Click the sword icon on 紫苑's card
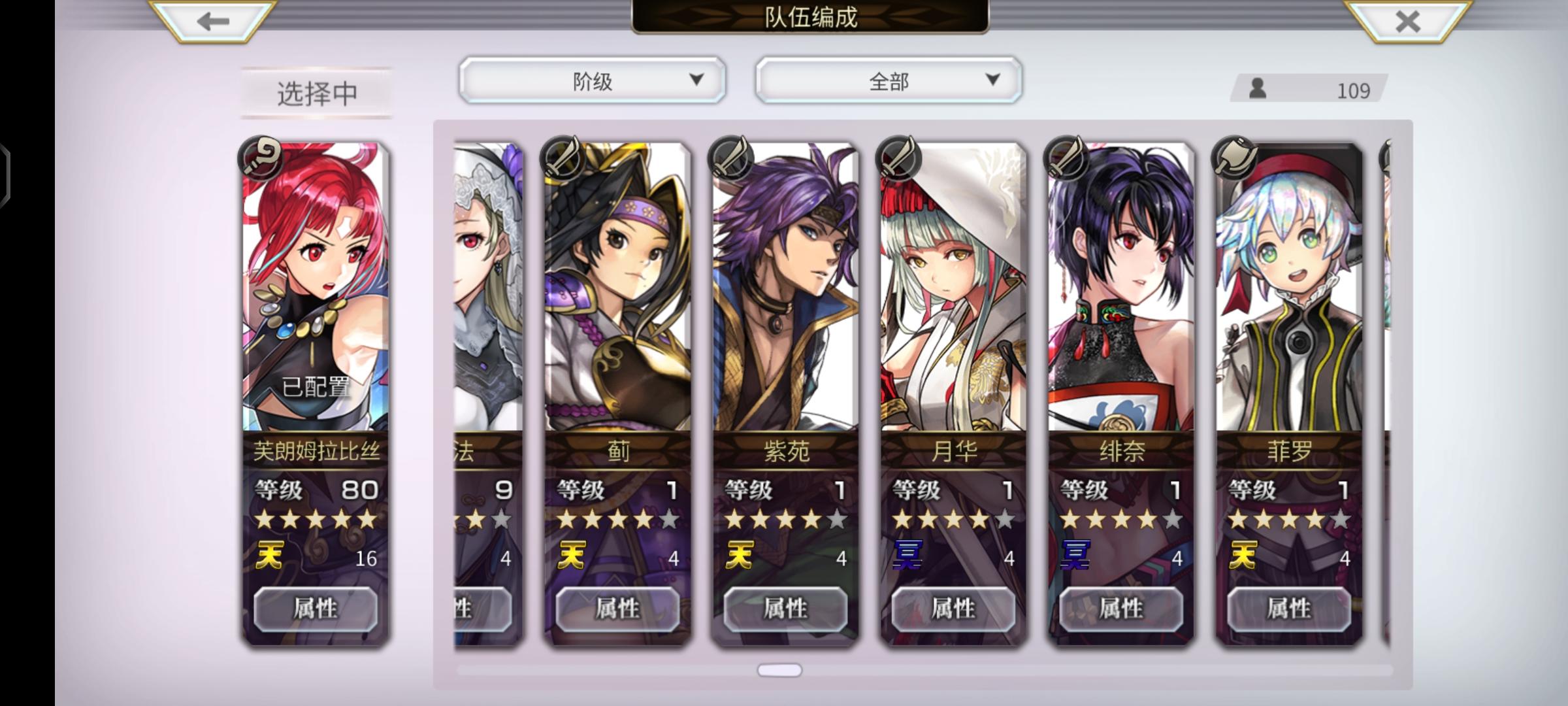This screenshot has height=706, width=1568. point(730,158)
